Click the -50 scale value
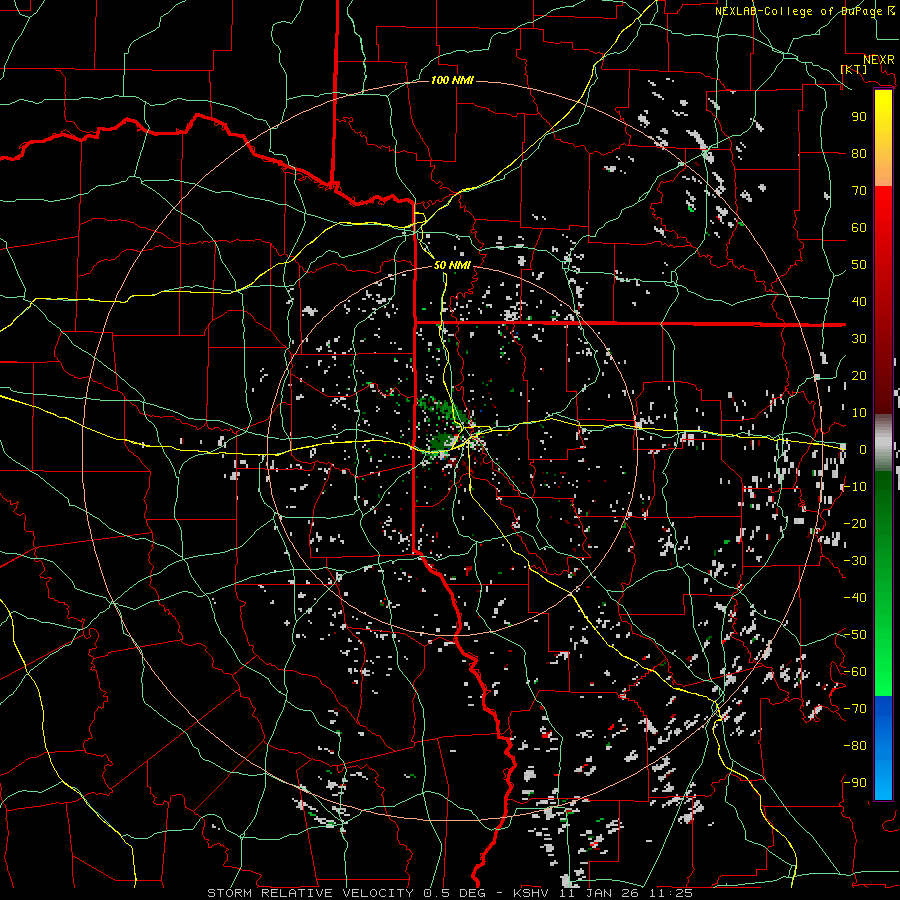The height and width of the screenshot is (900, 900). (x=855, y=635)
